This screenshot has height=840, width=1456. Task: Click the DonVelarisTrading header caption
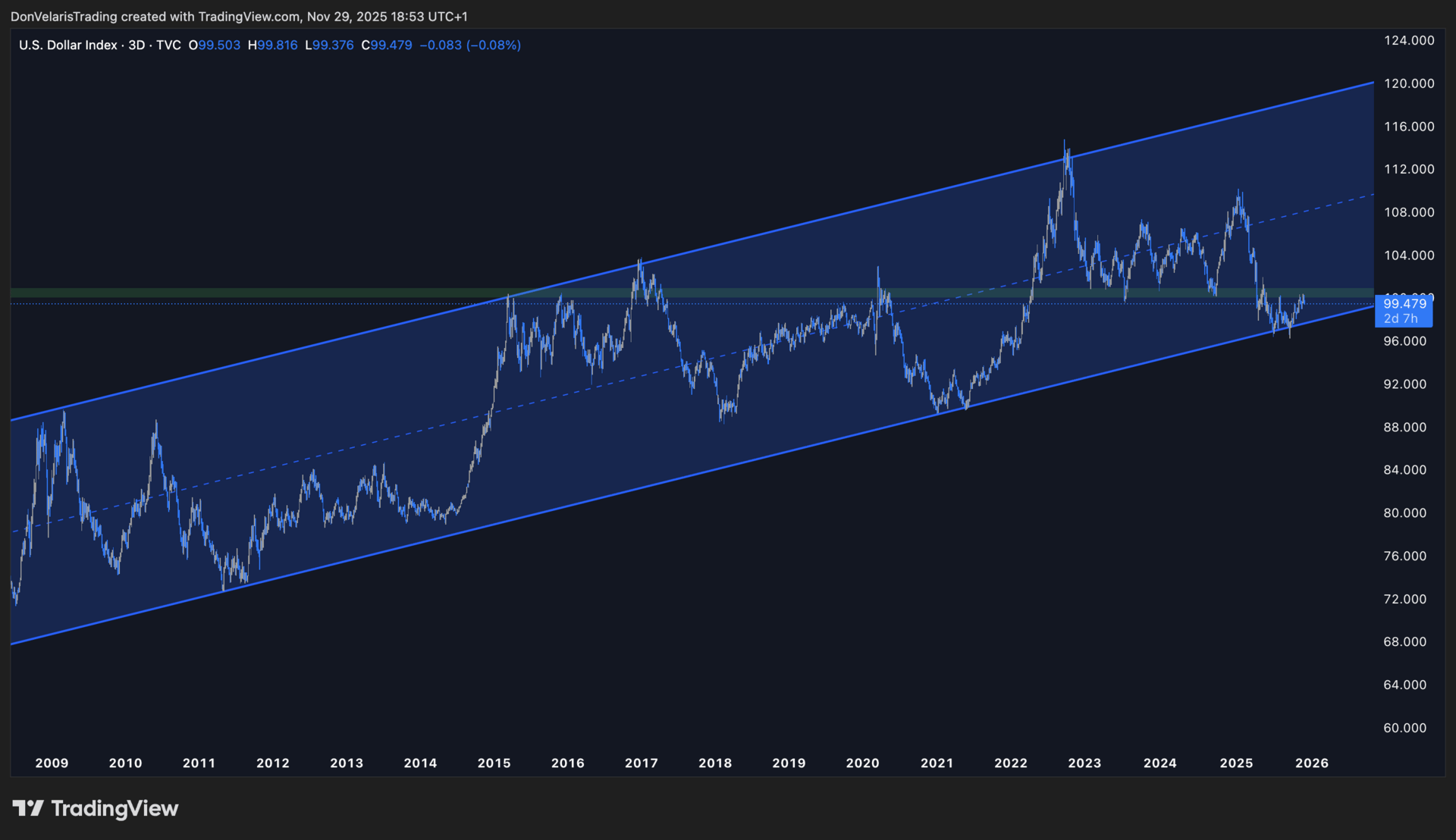(x=239, y=16)
